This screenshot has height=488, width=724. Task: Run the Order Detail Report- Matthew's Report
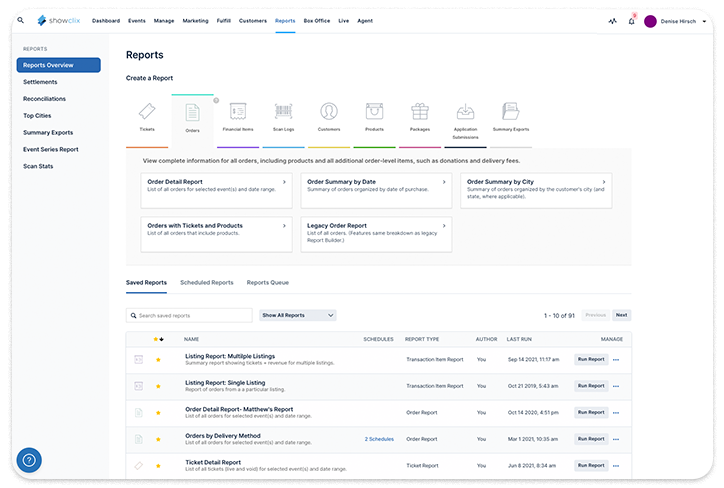(591, 412)
